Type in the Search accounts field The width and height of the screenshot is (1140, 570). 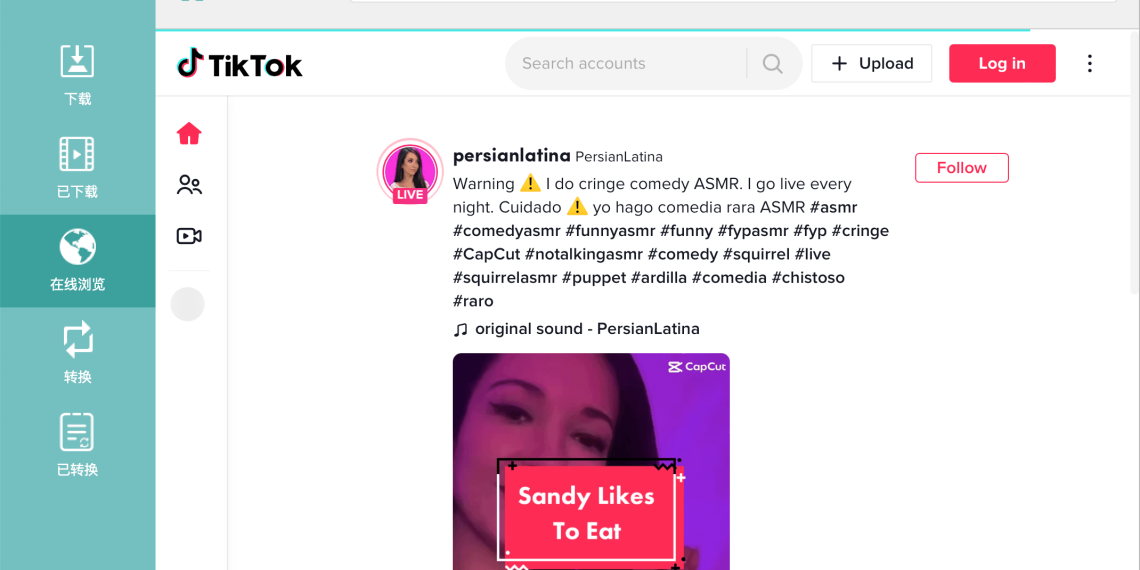625,64
